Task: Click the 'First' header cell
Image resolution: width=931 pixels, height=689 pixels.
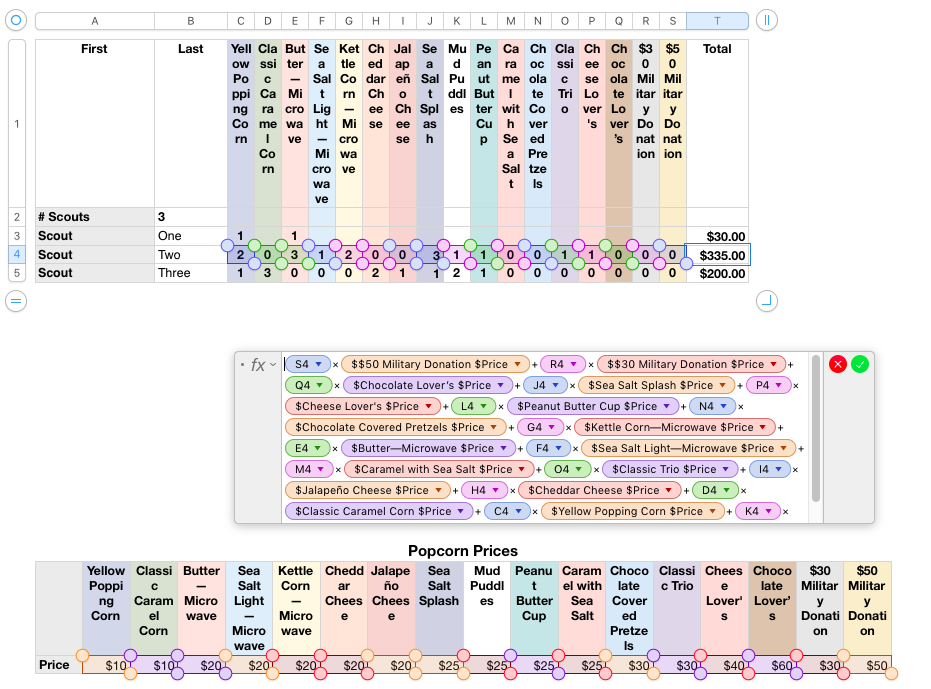Action: tap(95, 124)
